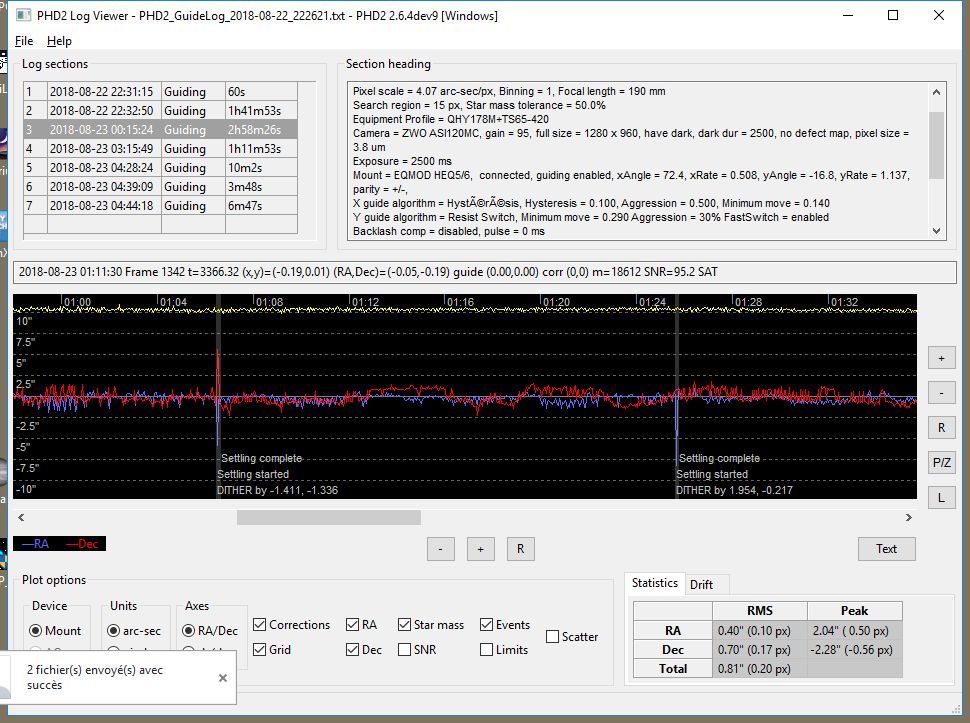Viewport: 970px width, 723px height.
Task: Switch to the Statistics tab
Action: pos(655,583)
